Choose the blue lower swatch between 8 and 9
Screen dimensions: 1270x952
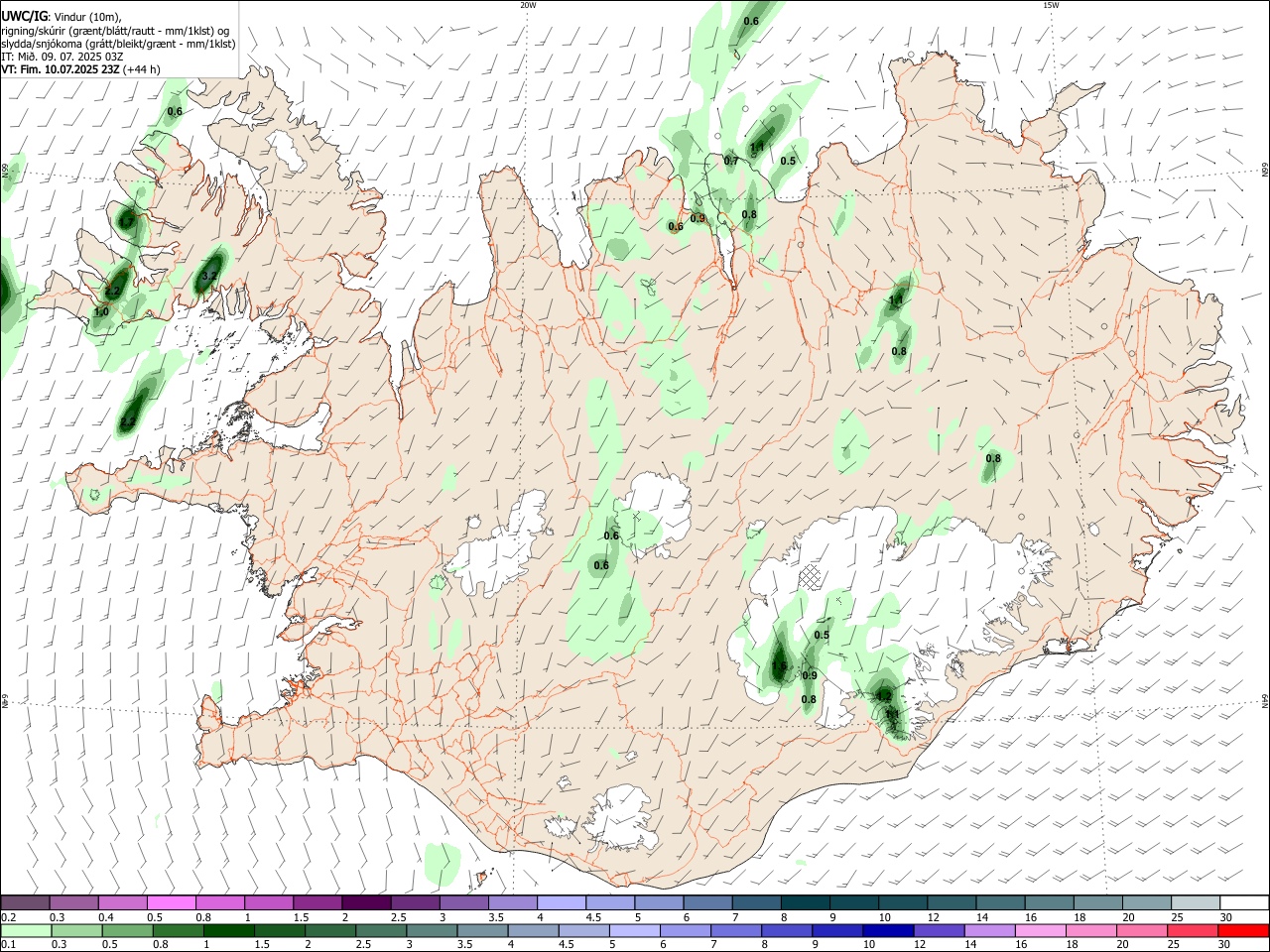(787, 930)
